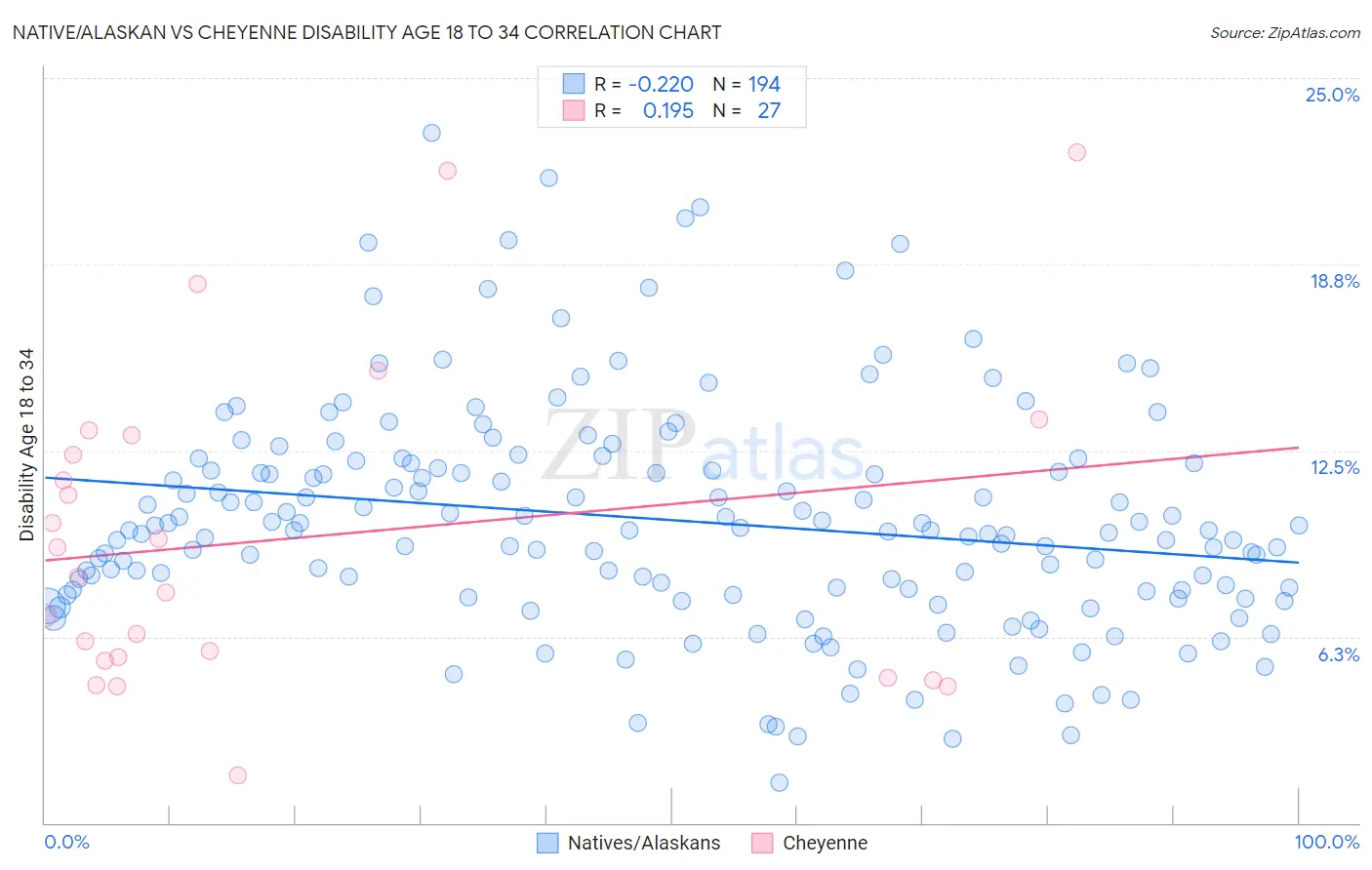Click the highest pink Cheyenne data point
The height and width of the screenshot is (870, 1372).
(1076, 152)
